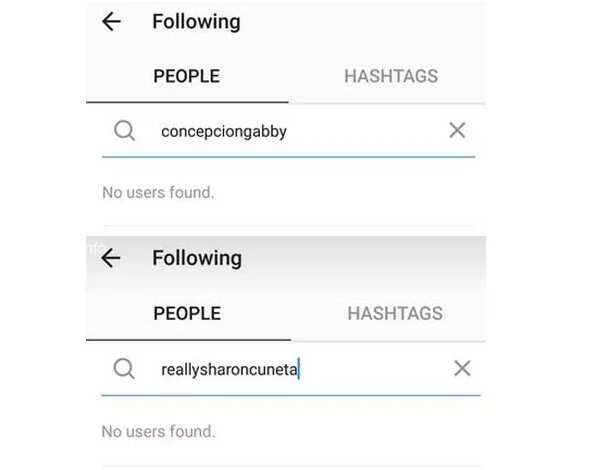The height and width of the screenshot is (470, 608).
Task: Click the magnifier icon beside concepciongabby
Action: click(x=124, y=130)
